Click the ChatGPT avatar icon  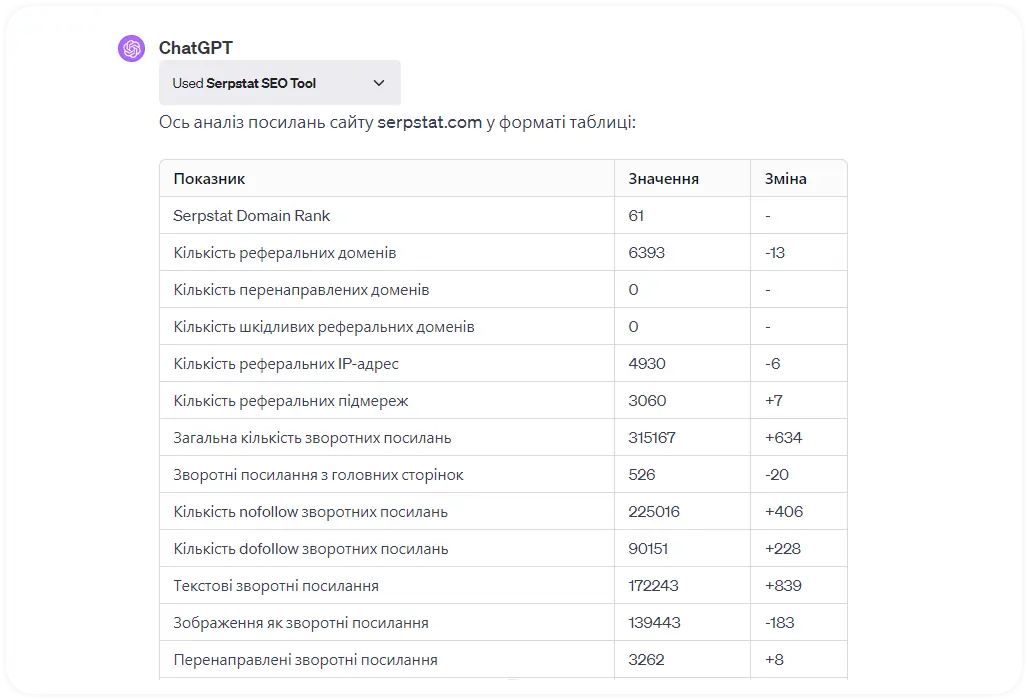pos(132,49)
